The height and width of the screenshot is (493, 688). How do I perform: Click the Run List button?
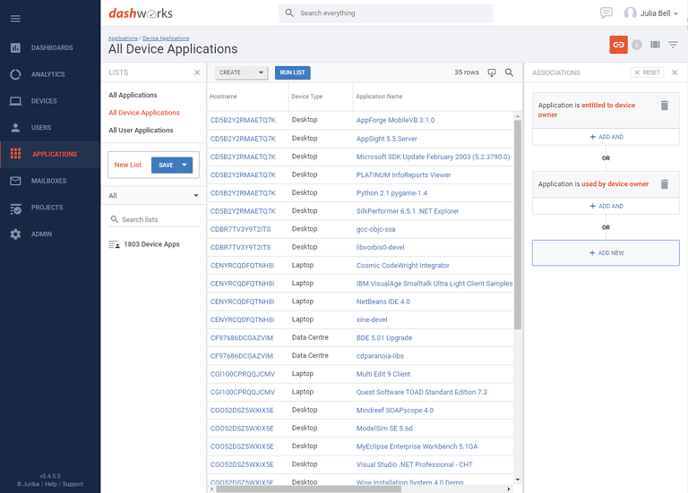[x=292, y=72]
